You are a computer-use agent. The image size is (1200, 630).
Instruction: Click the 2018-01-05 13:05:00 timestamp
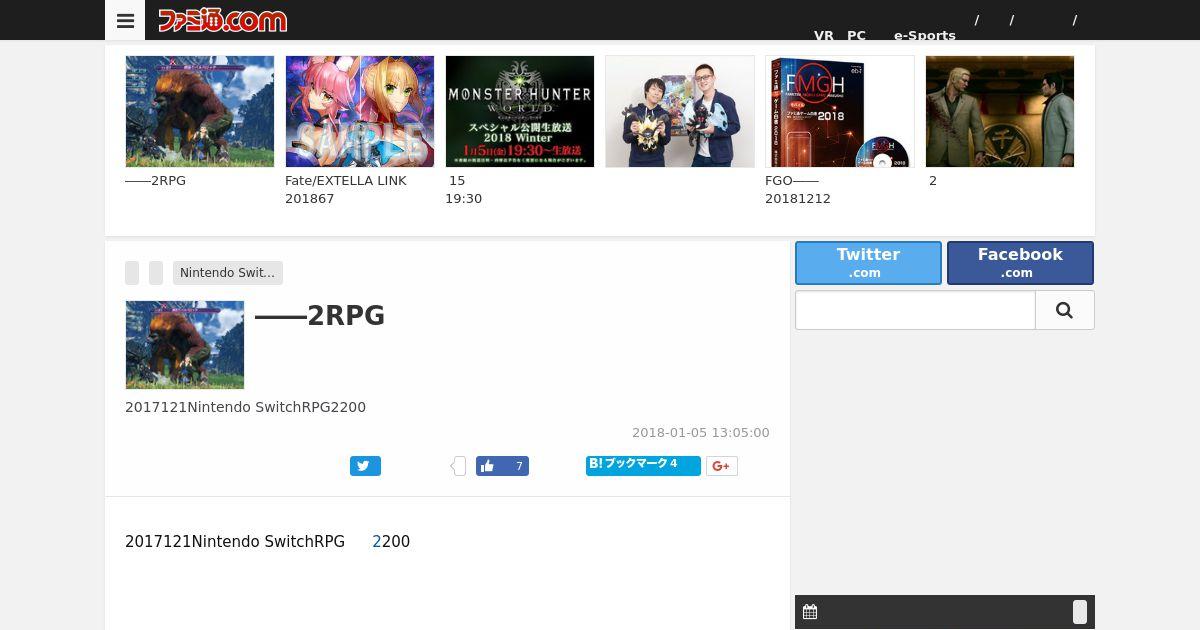(701, 433)
